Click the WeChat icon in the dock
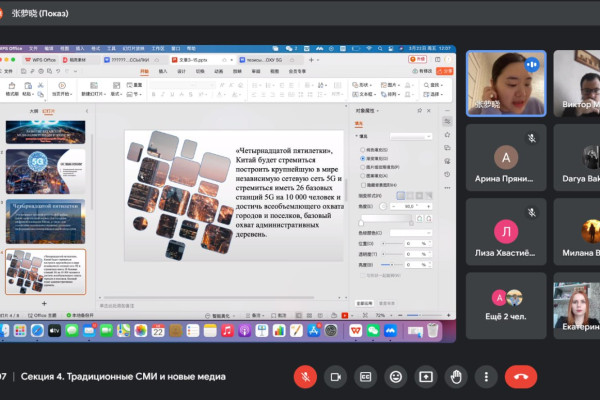Screen dimensions: 600x400 373,330
